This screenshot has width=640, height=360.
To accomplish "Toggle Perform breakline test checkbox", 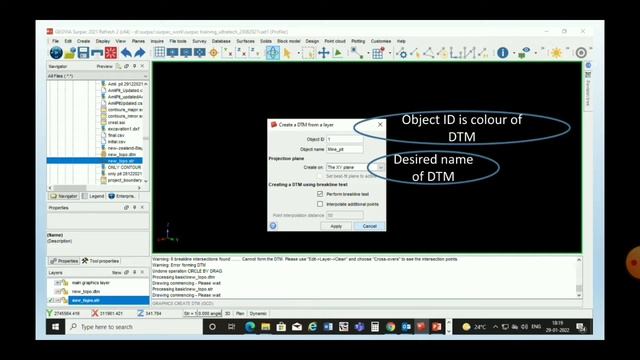I will 320,194.
